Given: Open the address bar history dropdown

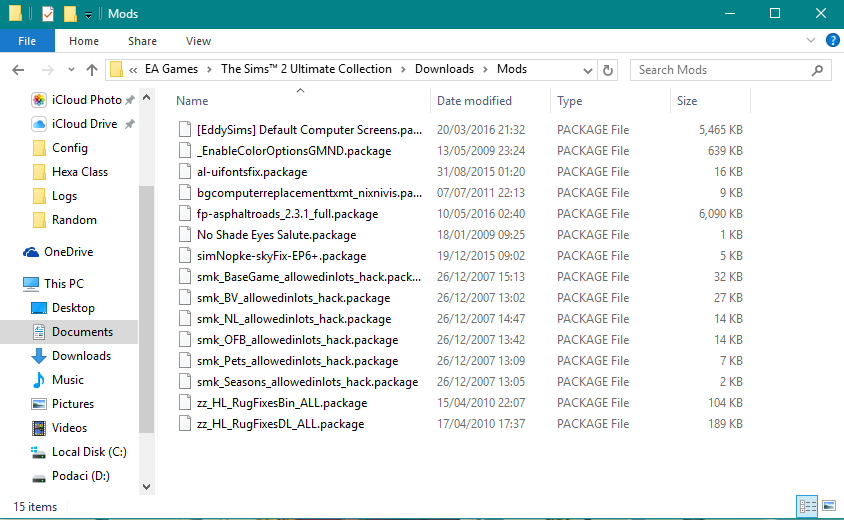Looking at the screenshot, I should (x=586, y=70).
